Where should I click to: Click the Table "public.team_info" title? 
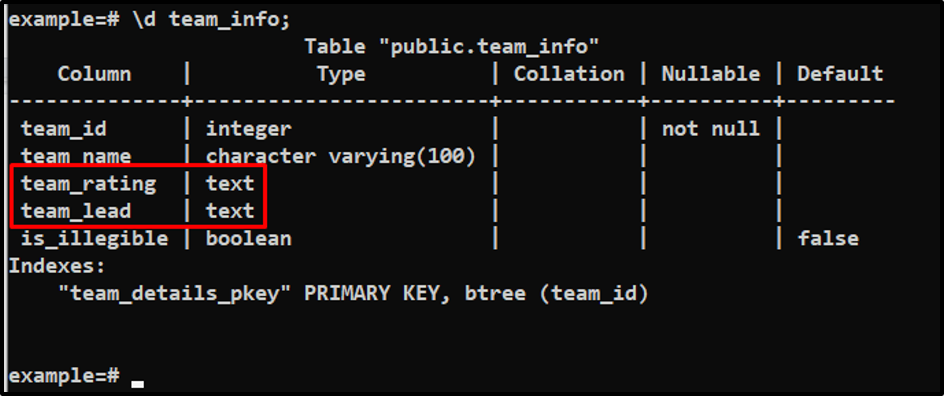[x=452, y=46]
